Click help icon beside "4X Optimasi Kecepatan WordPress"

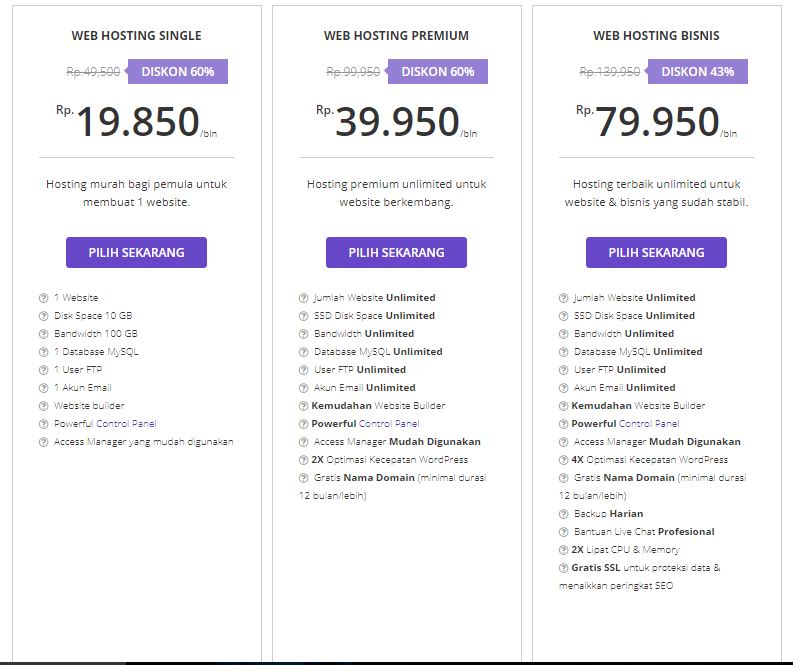pos(563,460)
